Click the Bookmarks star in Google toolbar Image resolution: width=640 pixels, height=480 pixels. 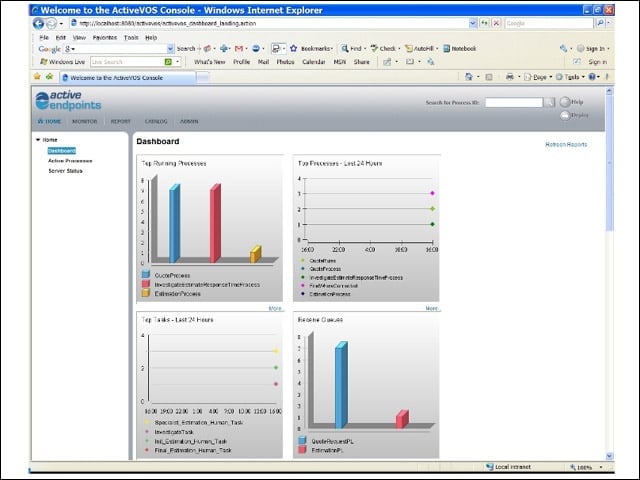point(293,49)
